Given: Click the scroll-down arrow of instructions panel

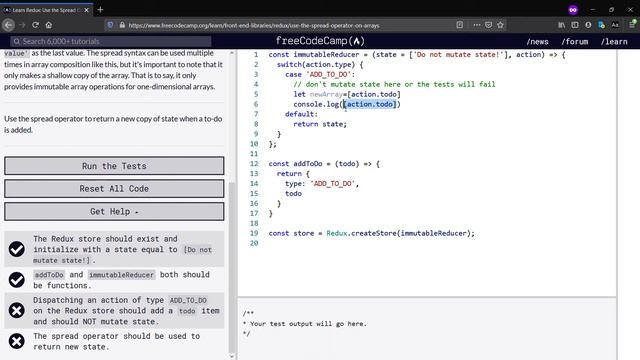Looking at the screenshot, I should pos(232,356).
